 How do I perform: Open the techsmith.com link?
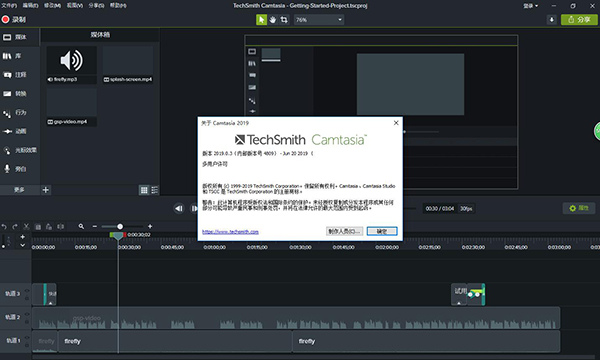230,231
